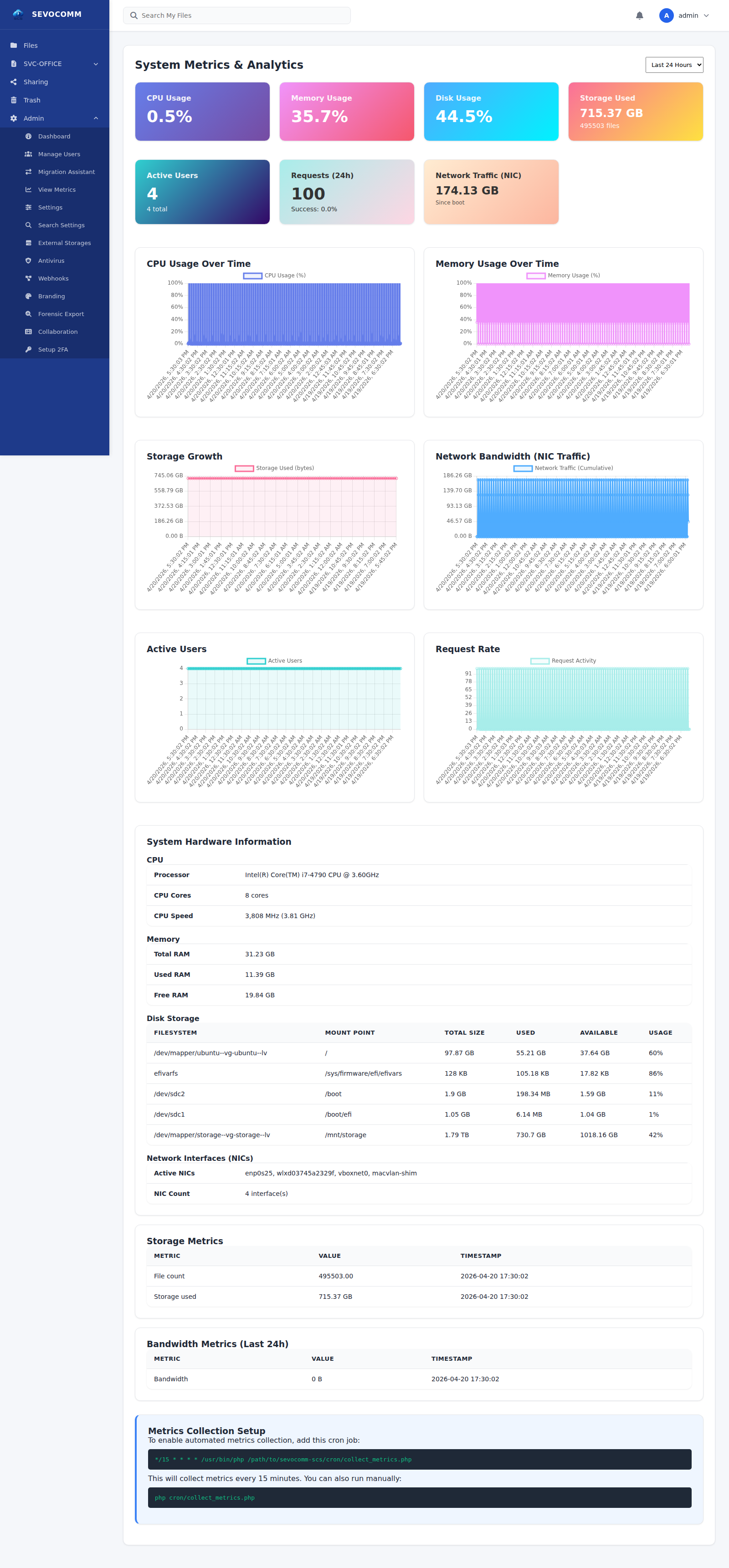
Task: Select View Metrics in the sidebar
Action: [x=56, y=189]
